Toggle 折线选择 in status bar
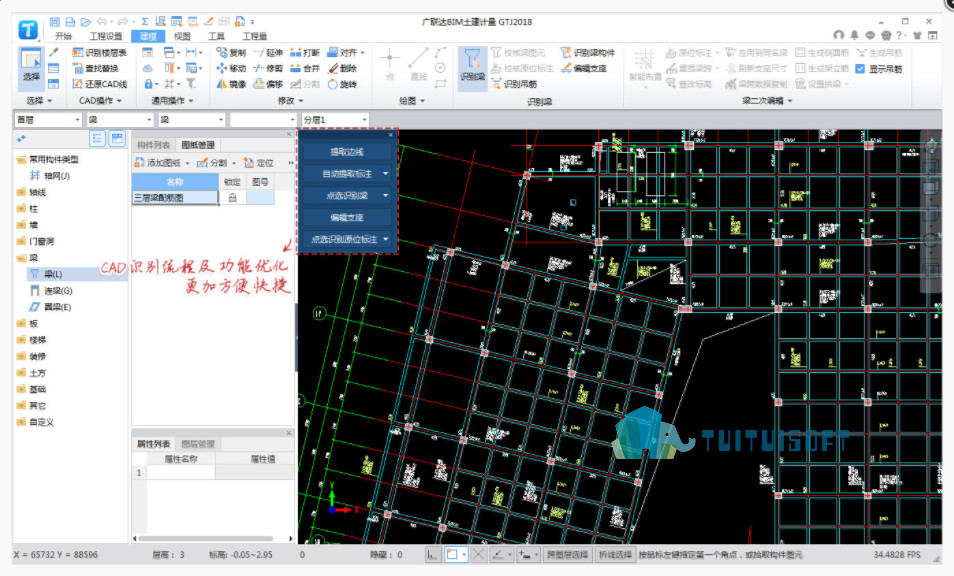Image resolution: width=954 pixels, height=576 pixels. tap(615, 555)
